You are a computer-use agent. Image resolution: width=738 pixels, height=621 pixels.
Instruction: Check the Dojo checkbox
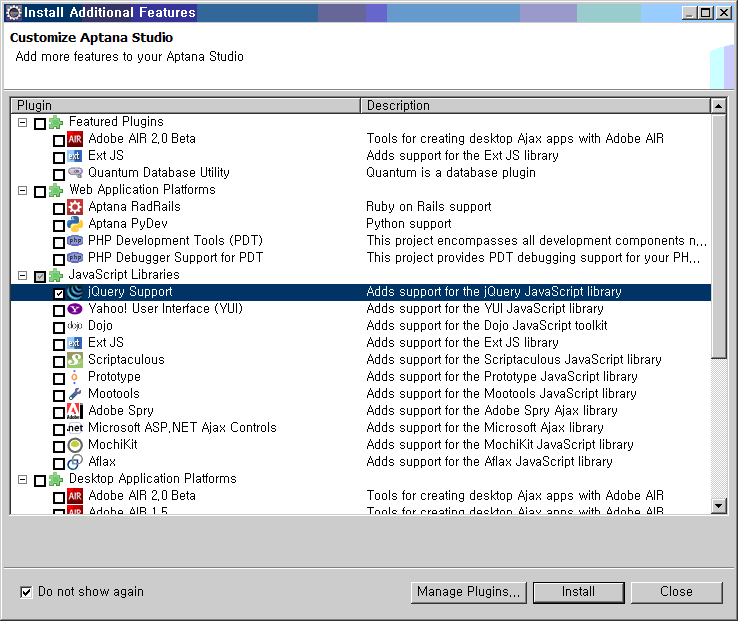tap(59, 328)
